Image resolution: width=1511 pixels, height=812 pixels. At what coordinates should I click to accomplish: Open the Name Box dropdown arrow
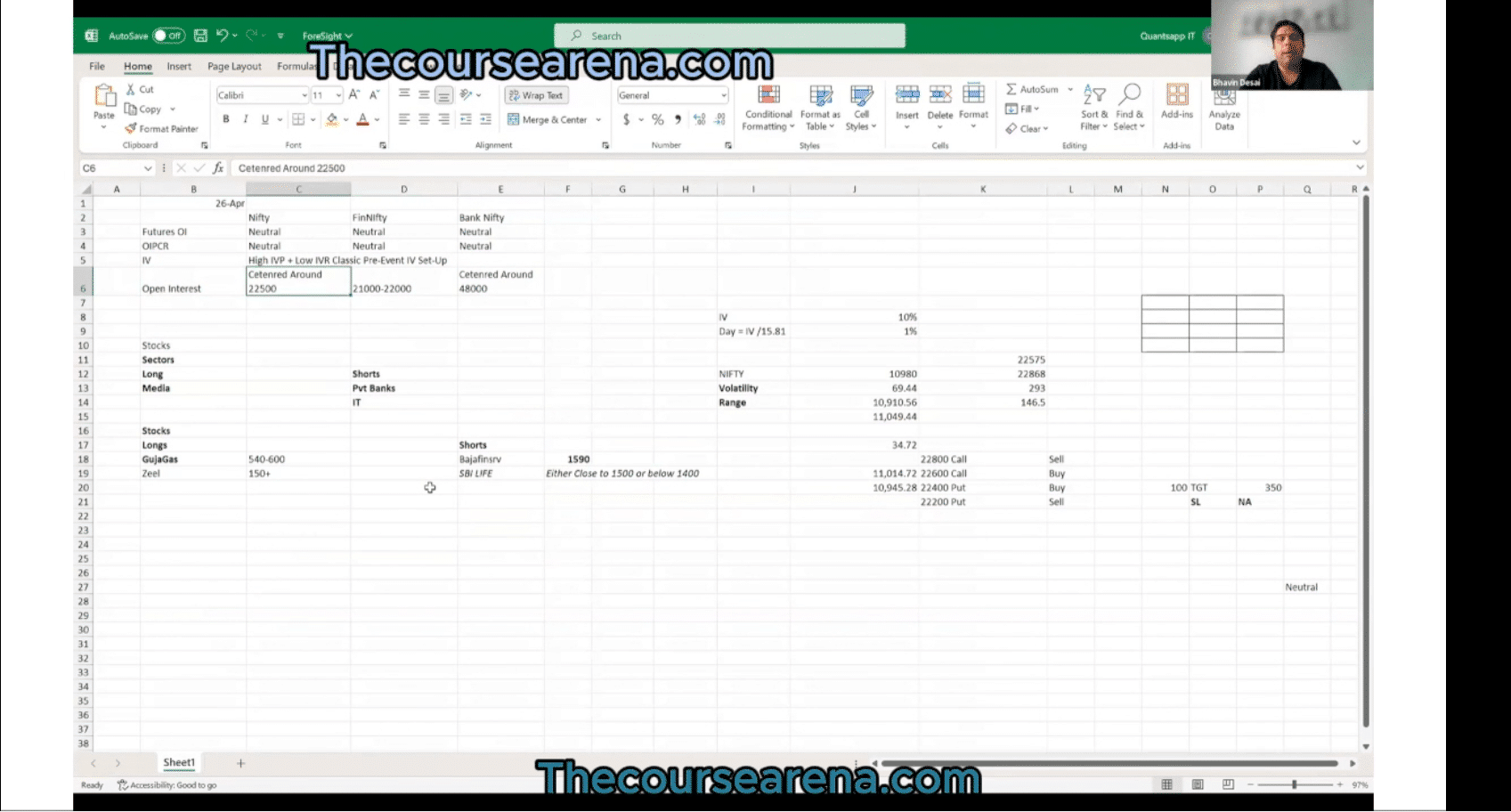pos(148,168)
